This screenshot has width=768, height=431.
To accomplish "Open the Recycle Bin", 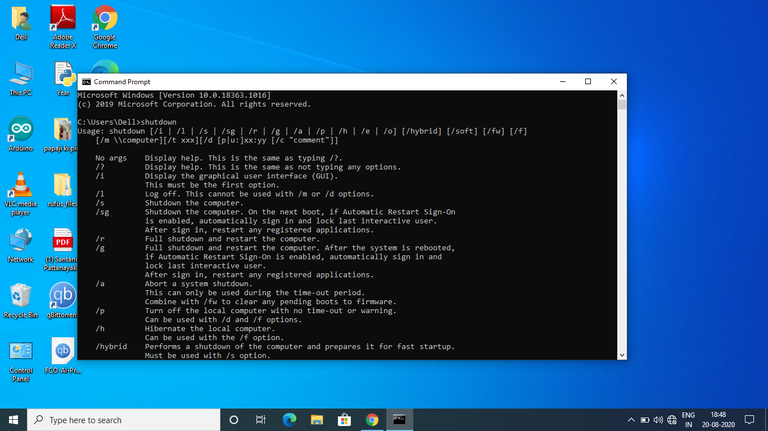I will 21,301.
